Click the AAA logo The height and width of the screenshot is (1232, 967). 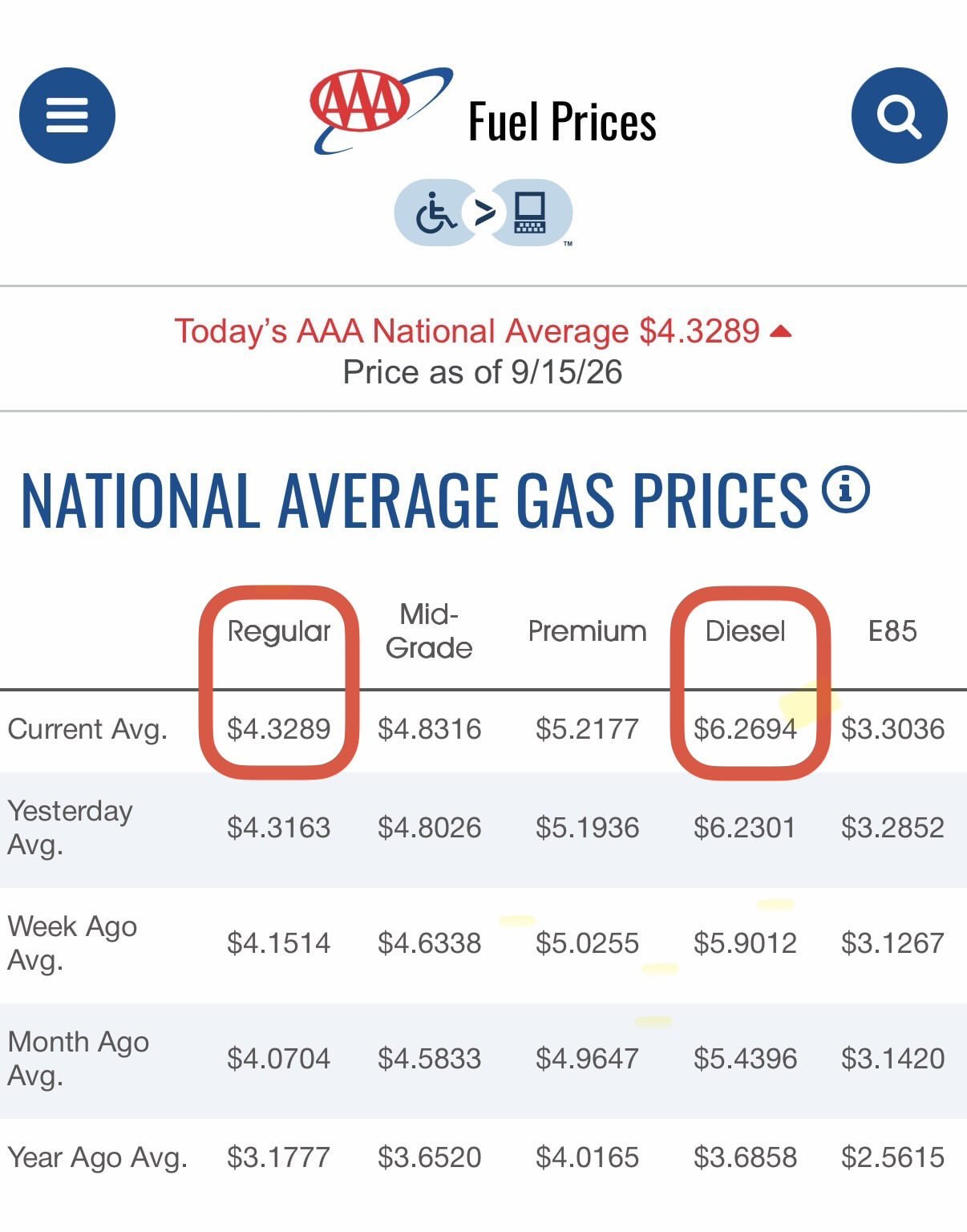381,110
